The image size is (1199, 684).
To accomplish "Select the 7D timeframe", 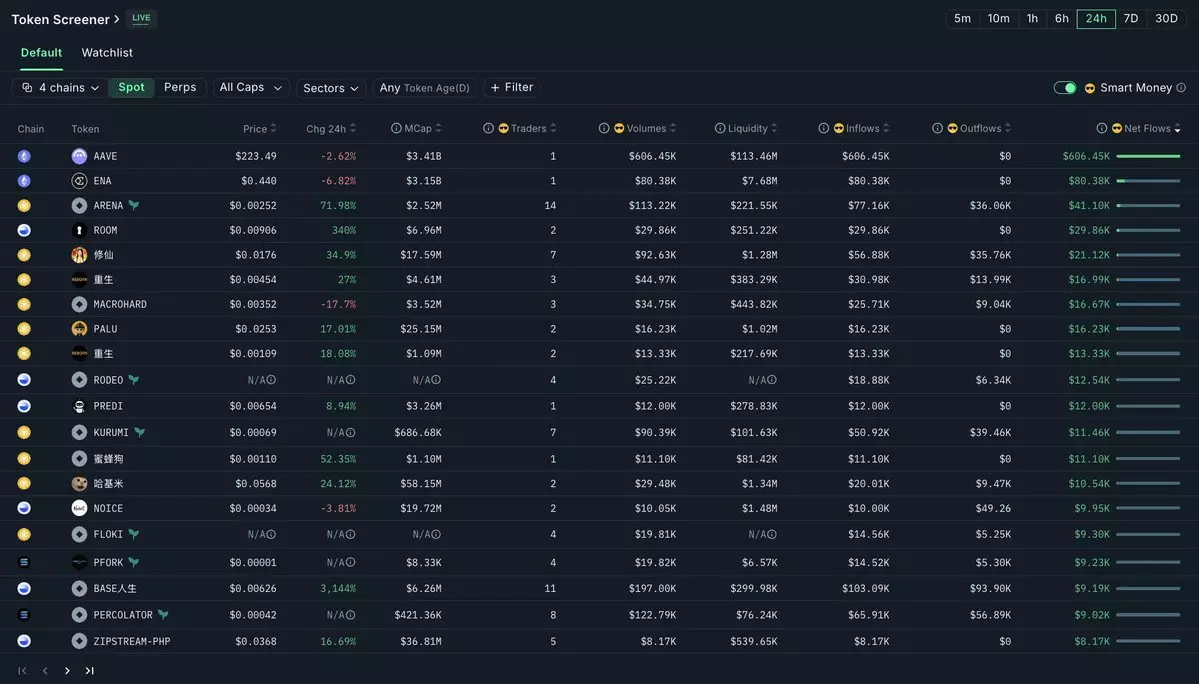I will click(1130, 19).
